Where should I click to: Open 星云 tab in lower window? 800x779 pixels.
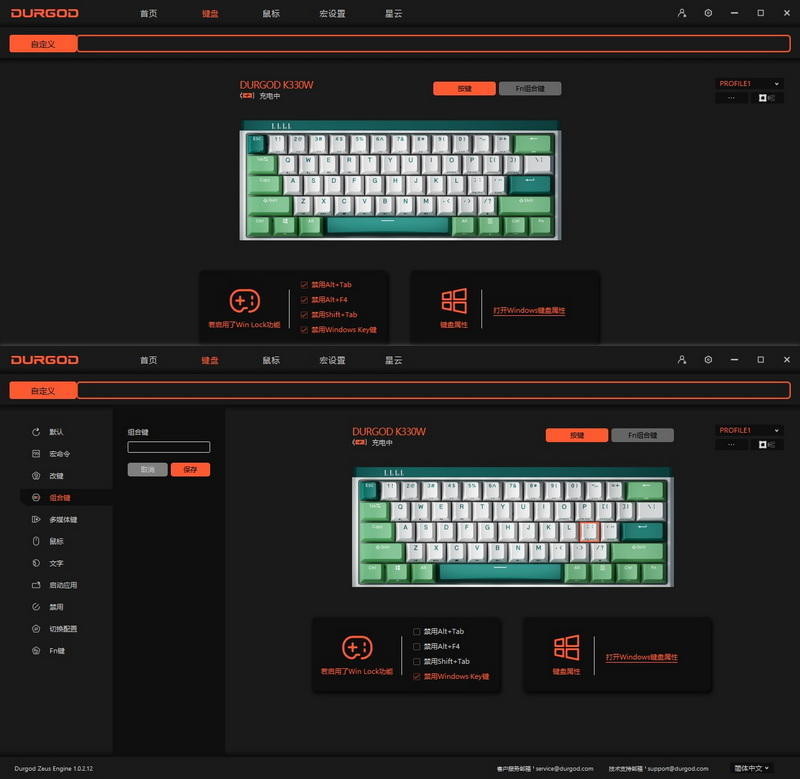tap(393, 360)
